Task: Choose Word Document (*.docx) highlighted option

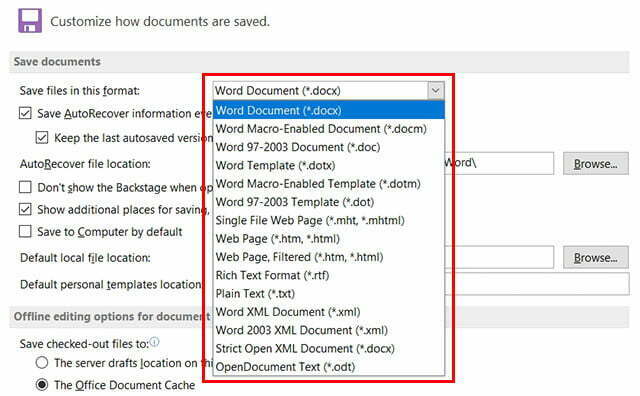Action: (329, 110)
